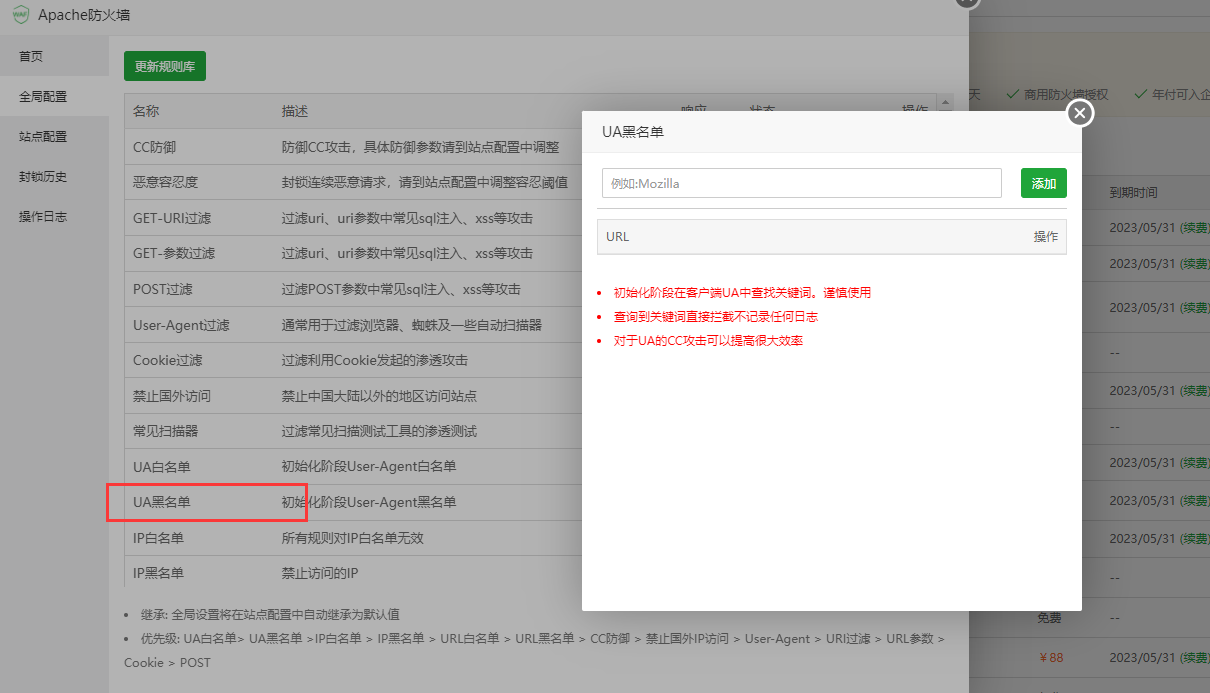Image resolution: width=1210 pixels, height=693 pixels.
Task: Click the green 更新规则库 button
Action: coord(165,67)
